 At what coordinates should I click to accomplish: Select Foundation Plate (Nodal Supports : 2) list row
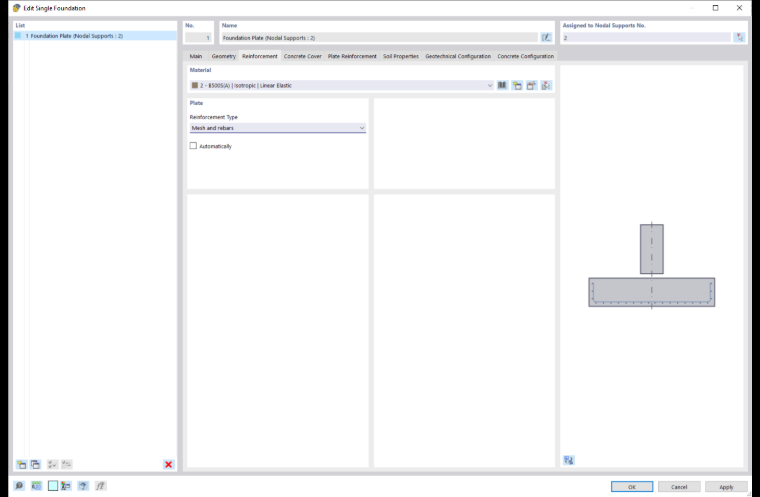[95, 36]
